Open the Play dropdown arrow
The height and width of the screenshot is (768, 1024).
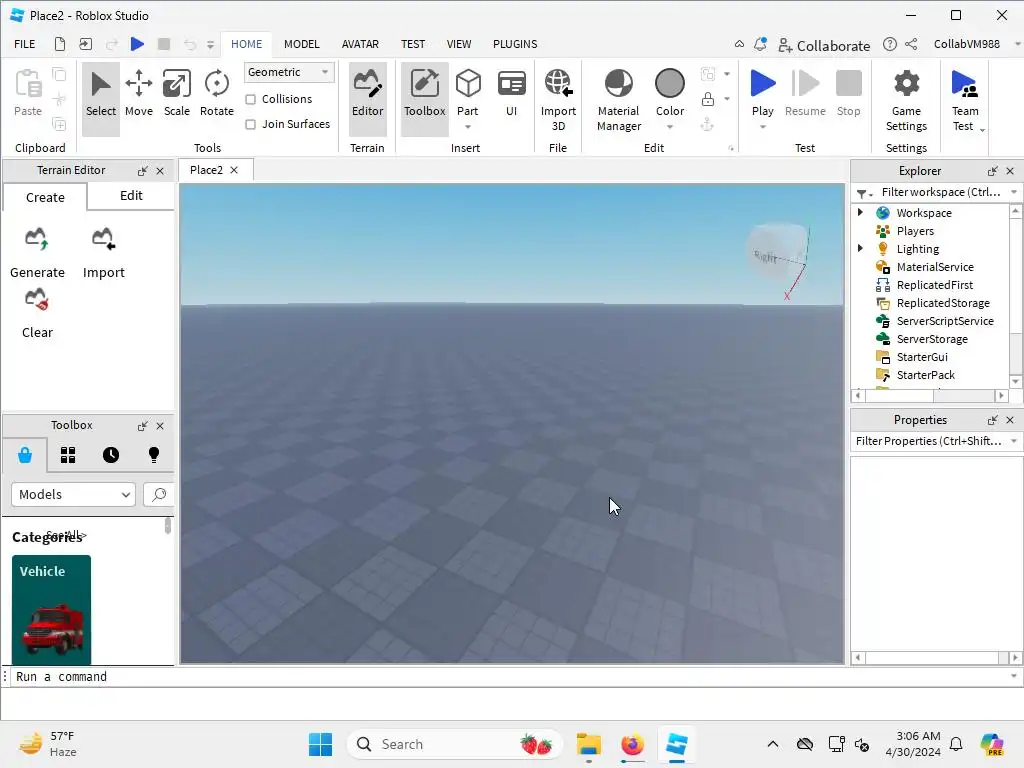(762, 127)
